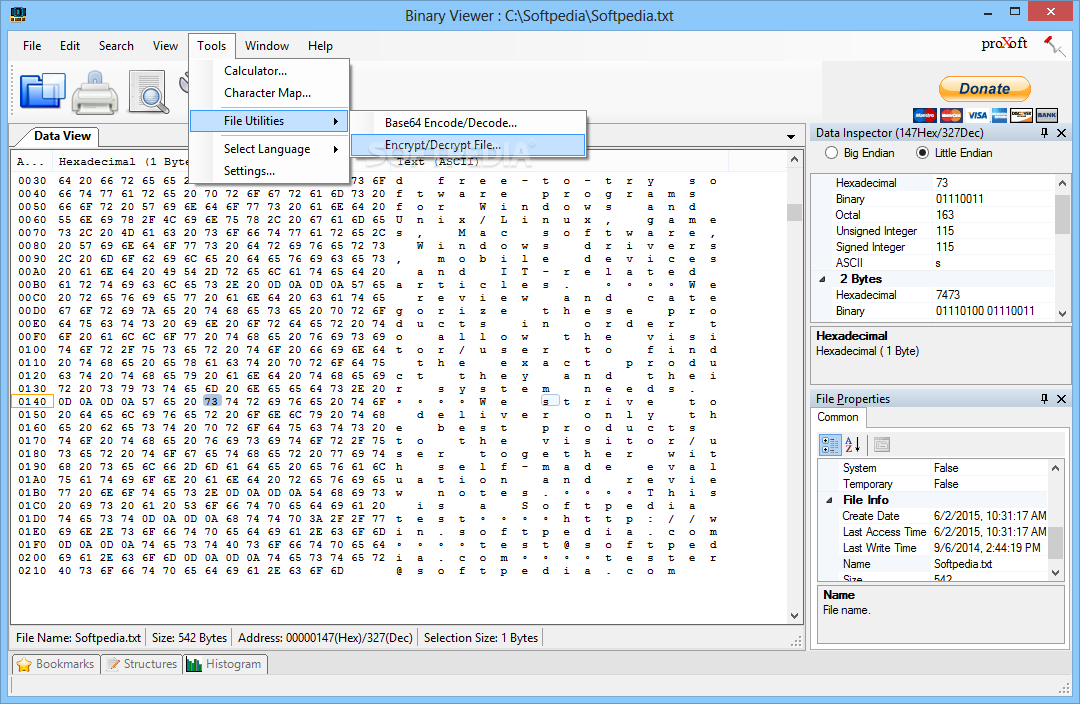Choose Settings... from Tools menu
This screenshot has height=704, width=1080.
pos(269,171)
